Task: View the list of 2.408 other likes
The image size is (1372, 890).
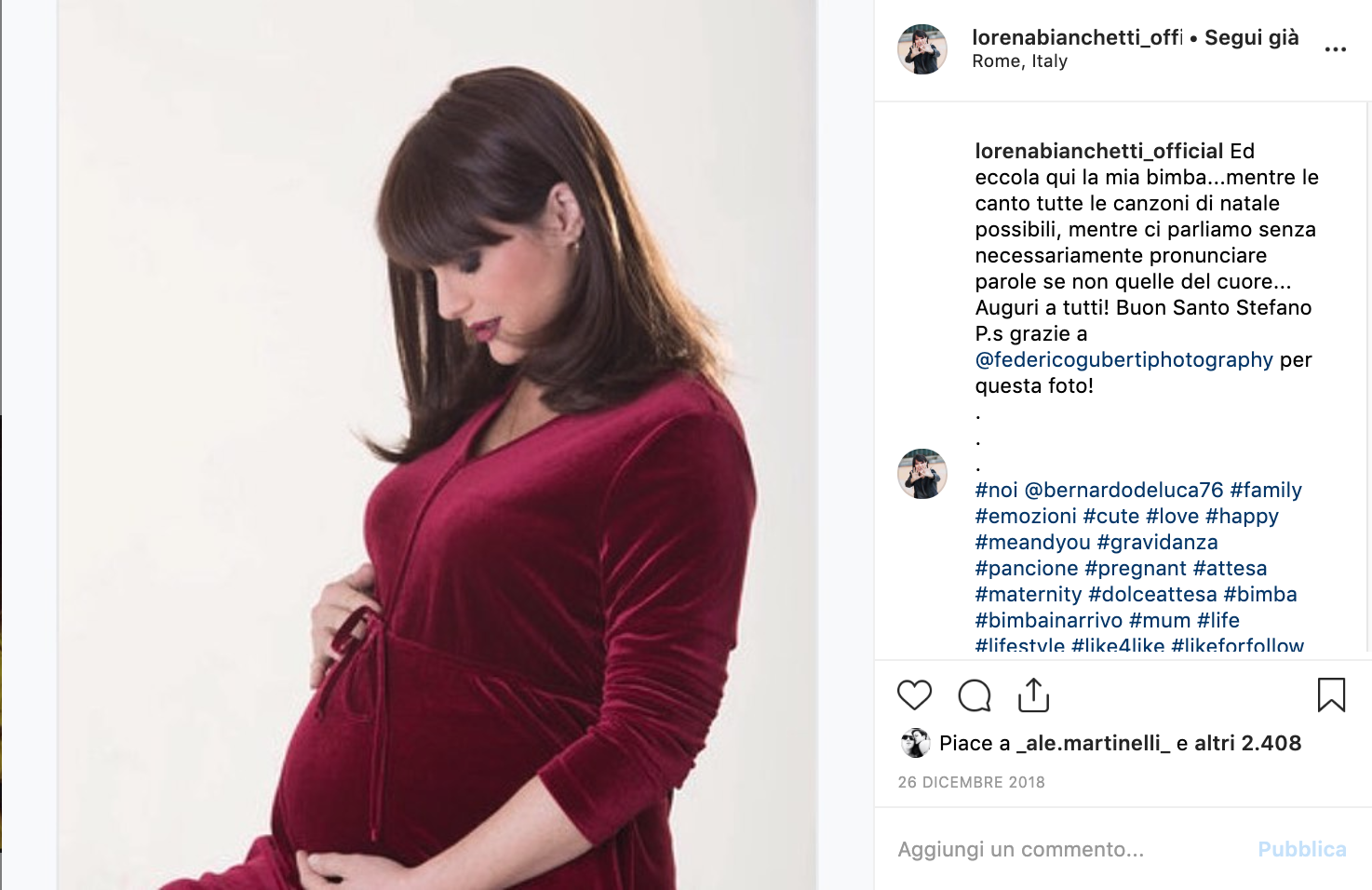Action: (1247, 743)
